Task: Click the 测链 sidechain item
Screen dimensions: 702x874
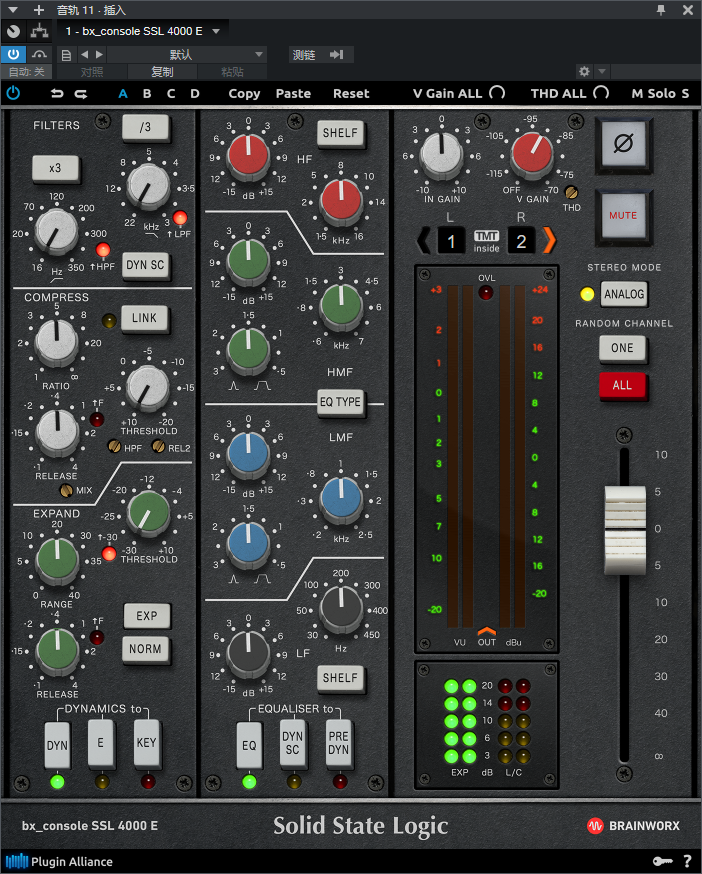Action: coord(304,55)
